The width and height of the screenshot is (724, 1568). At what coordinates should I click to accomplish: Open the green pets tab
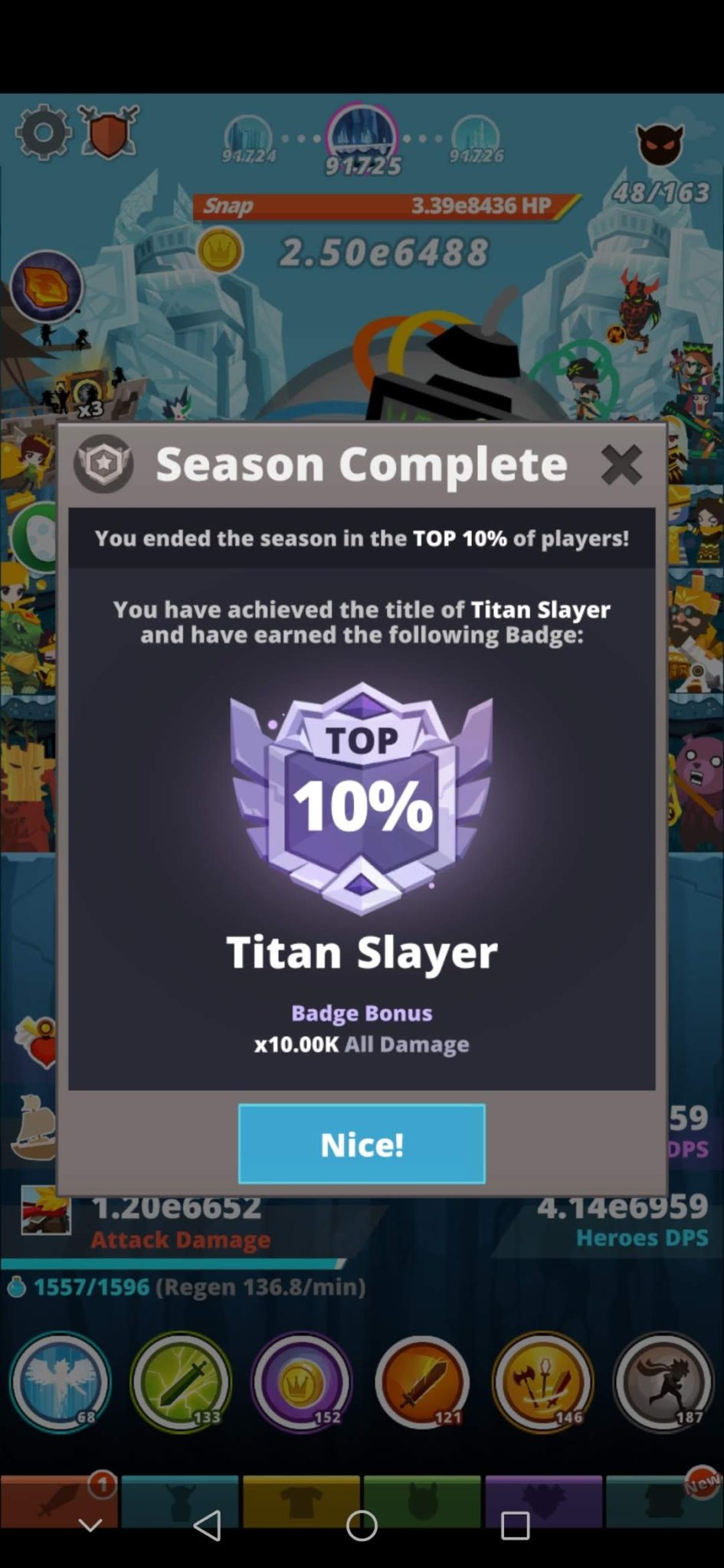(x=421, y=1501)
